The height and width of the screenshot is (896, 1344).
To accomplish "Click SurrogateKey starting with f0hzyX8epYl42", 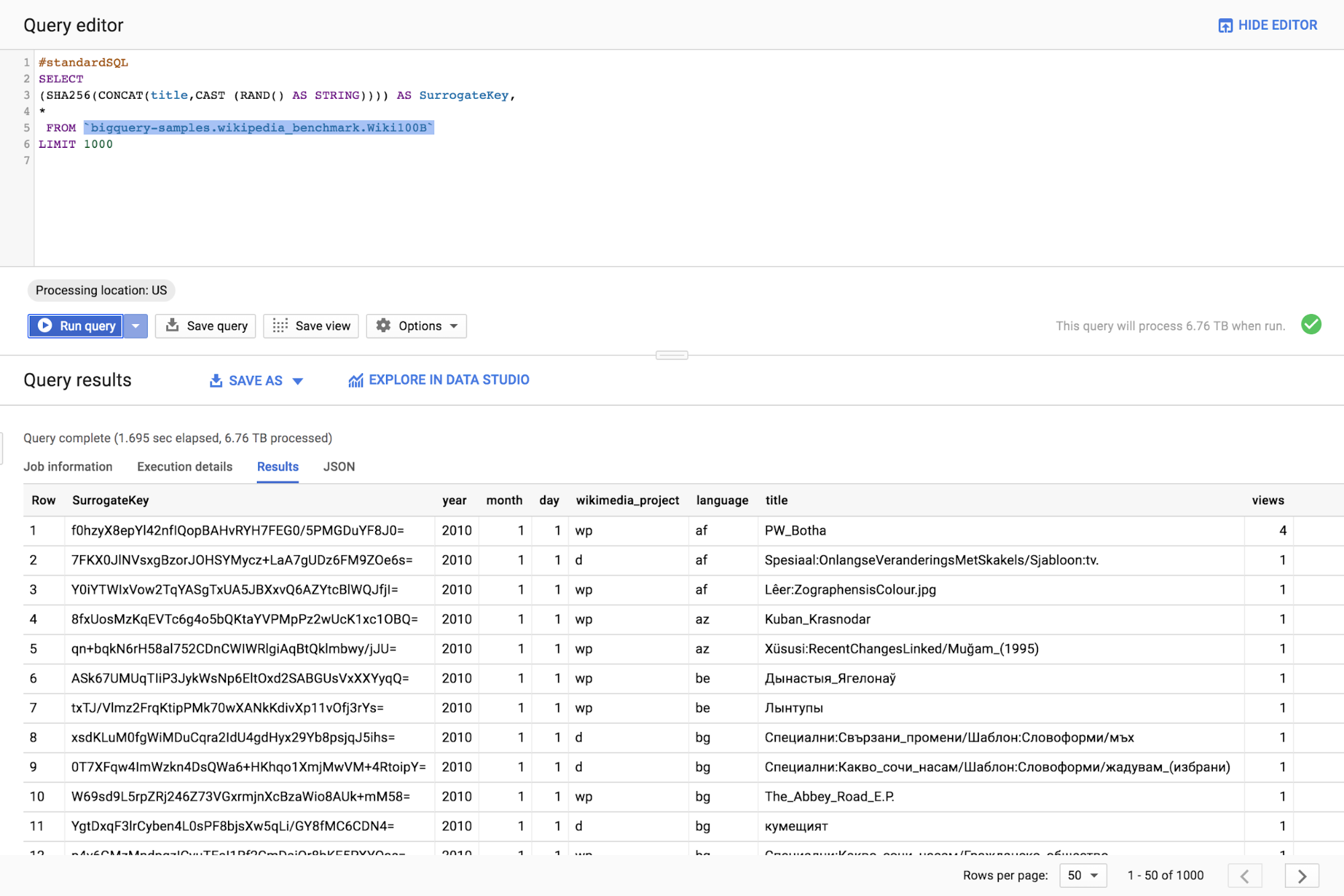I will pos(238,530).
